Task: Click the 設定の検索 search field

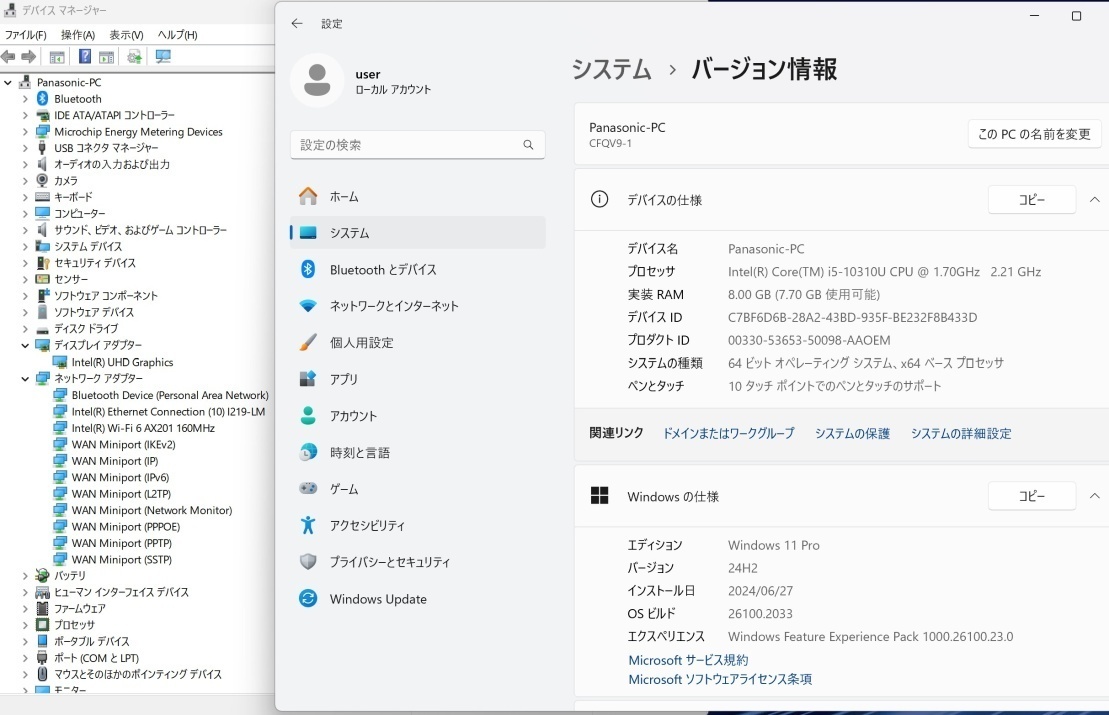Action: click(x=417, y=144)
